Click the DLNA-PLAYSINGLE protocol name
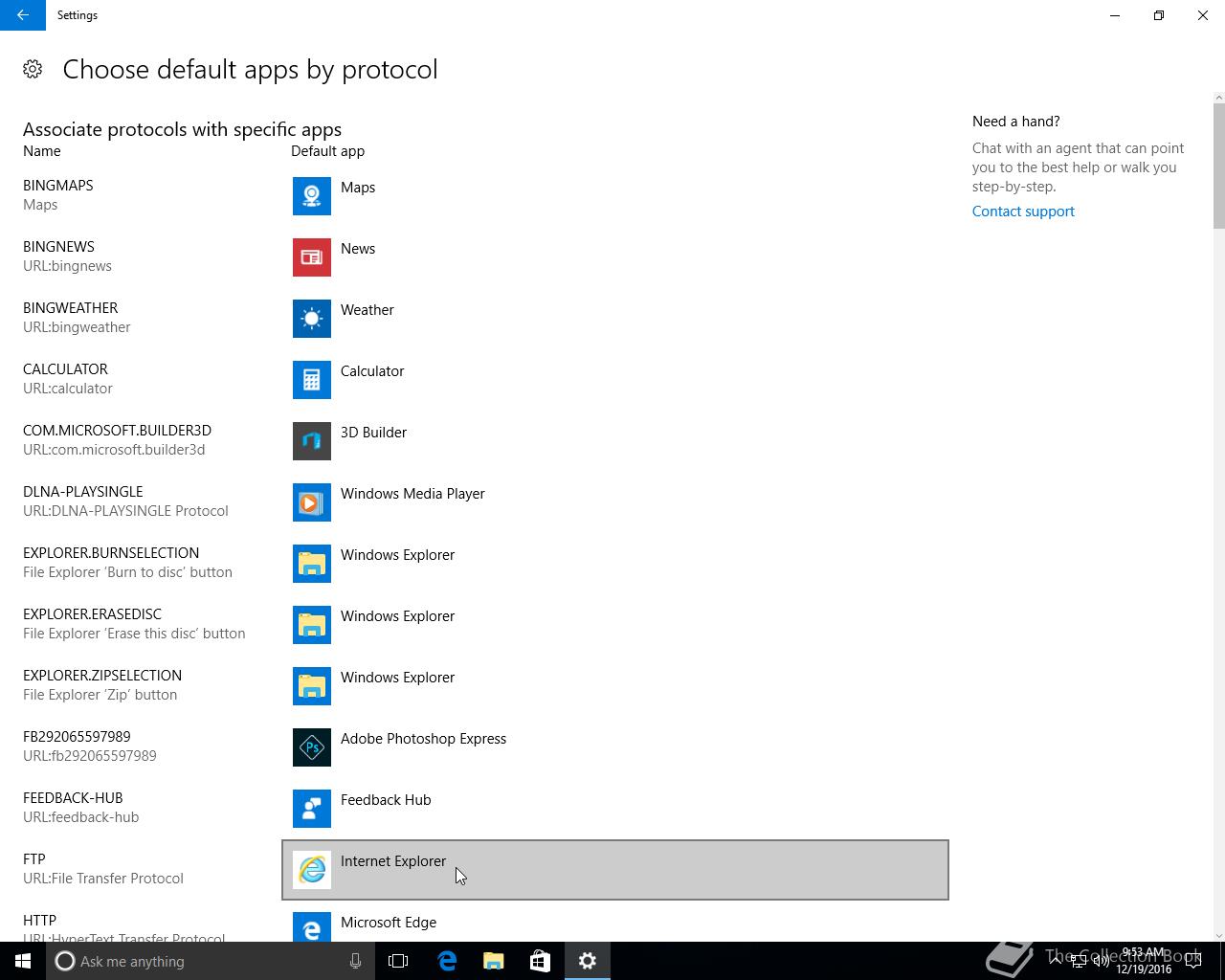Viewport: 1225px width, 980px height. [82, 492]
